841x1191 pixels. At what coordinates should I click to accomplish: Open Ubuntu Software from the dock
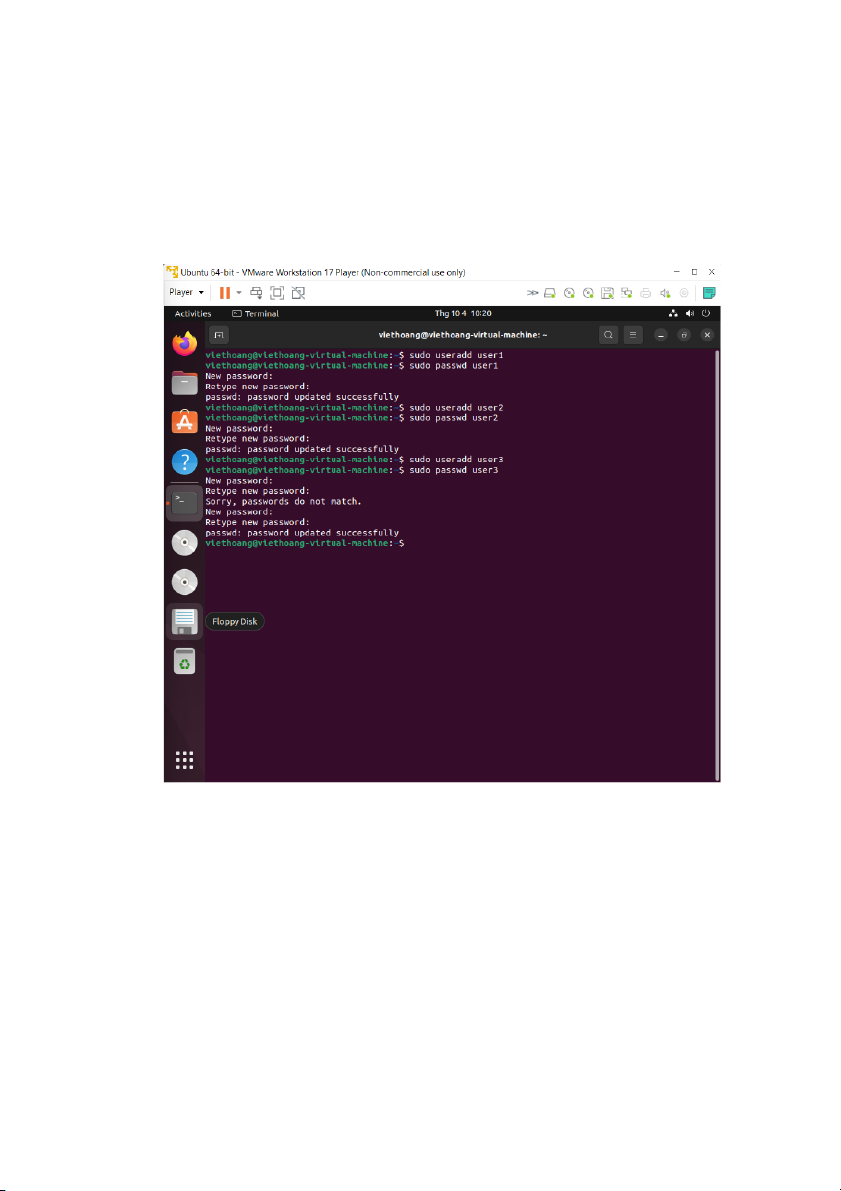[x=185, y=422]
